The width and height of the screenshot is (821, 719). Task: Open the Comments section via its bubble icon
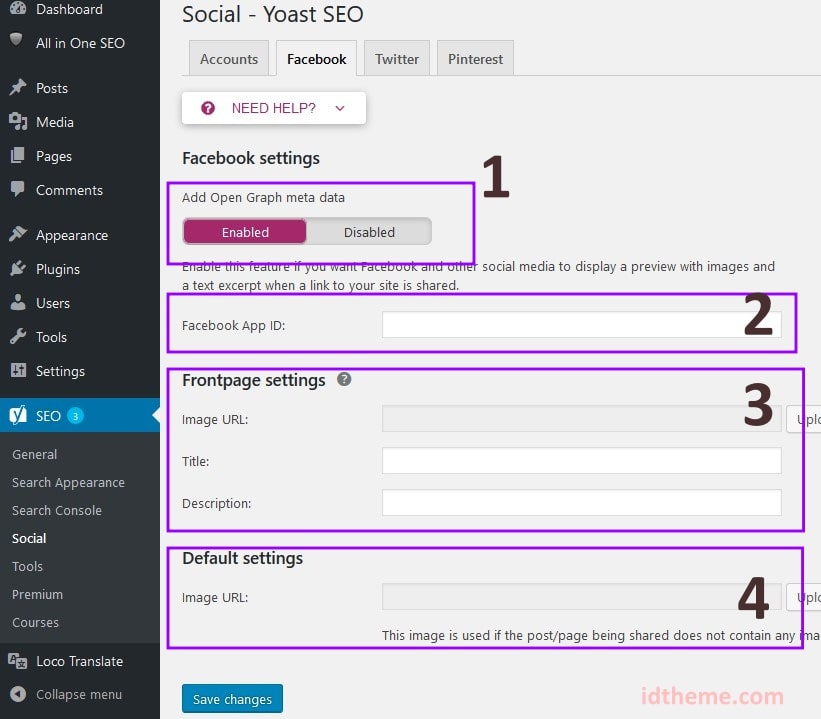[x=16, y=190]
